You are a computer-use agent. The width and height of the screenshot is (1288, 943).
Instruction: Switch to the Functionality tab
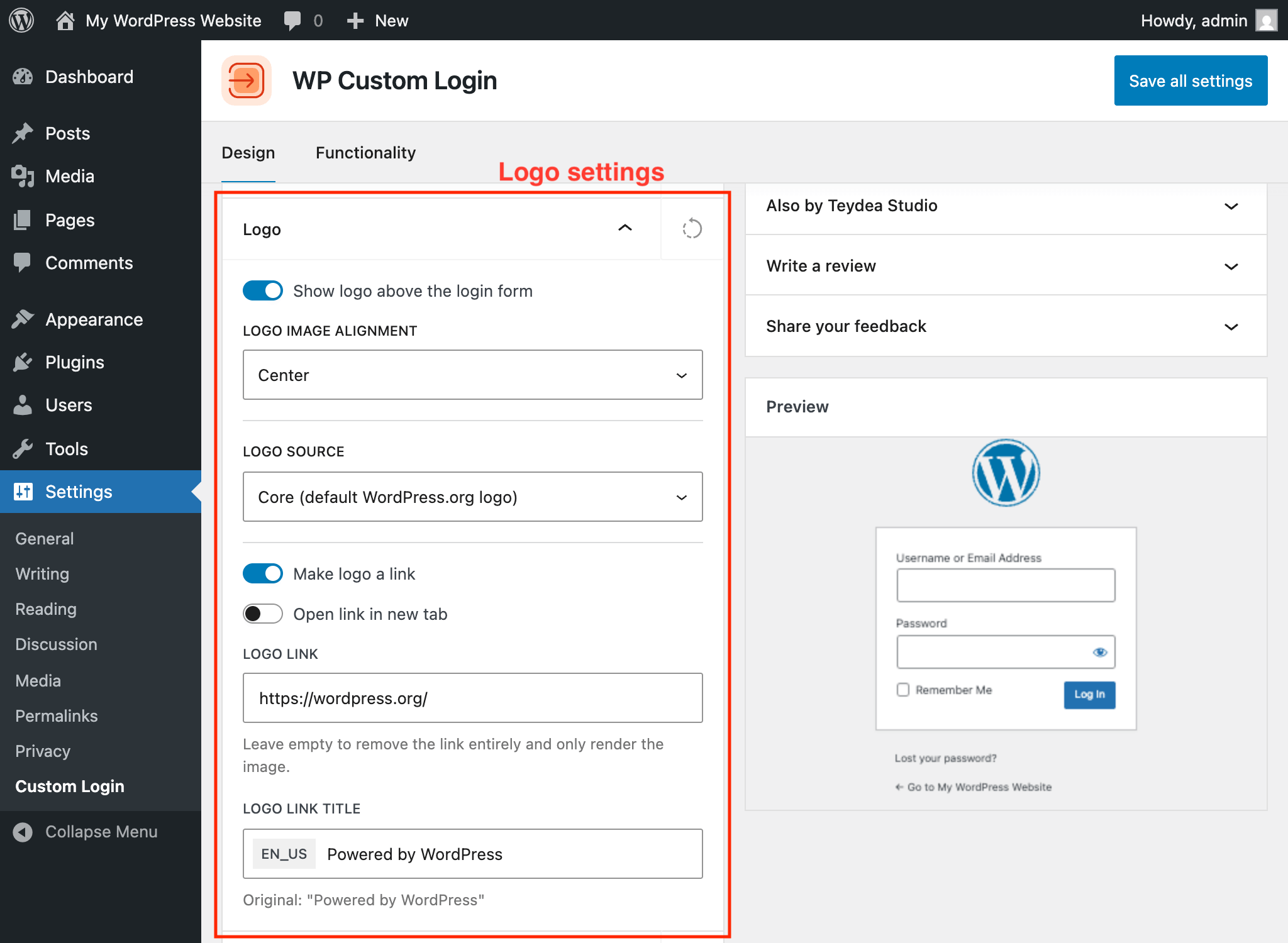tap(365, 152)
